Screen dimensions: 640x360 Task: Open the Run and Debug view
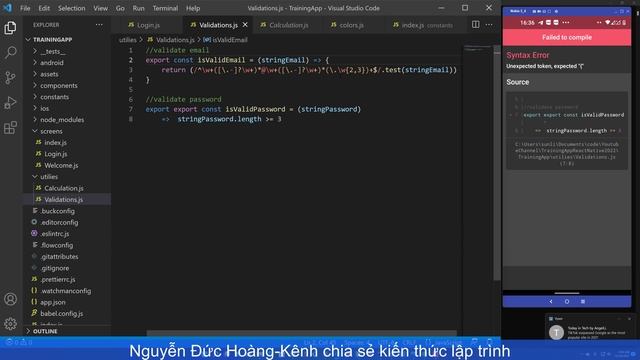(10, 102)
